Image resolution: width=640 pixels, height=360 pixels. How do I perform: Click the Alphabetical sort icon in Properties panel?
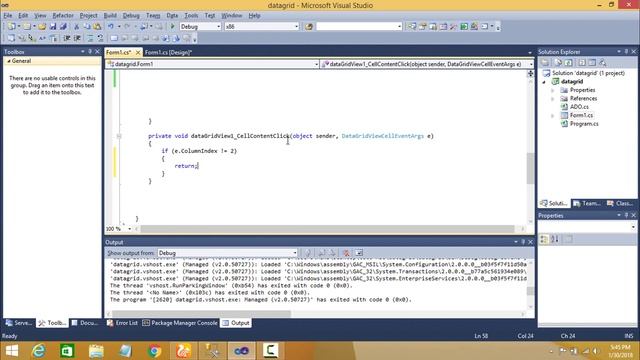555,240
